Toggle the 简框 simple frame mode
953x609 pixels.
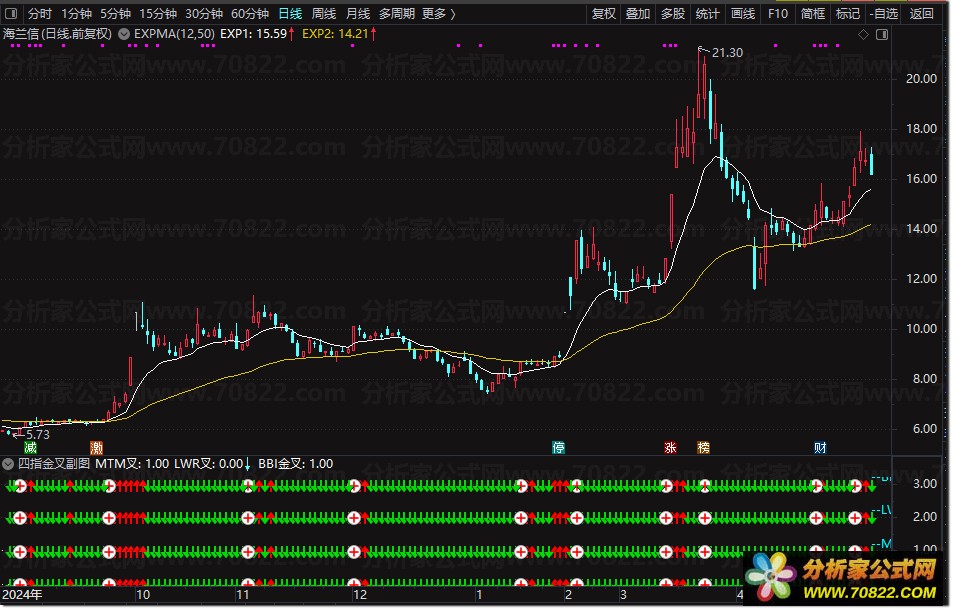click(x=813, y=13)
